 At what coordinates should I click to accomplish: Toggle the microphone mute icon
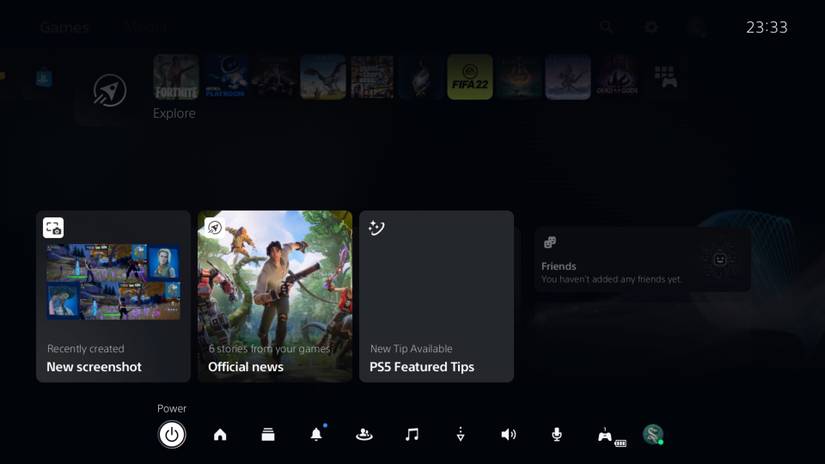557,435
